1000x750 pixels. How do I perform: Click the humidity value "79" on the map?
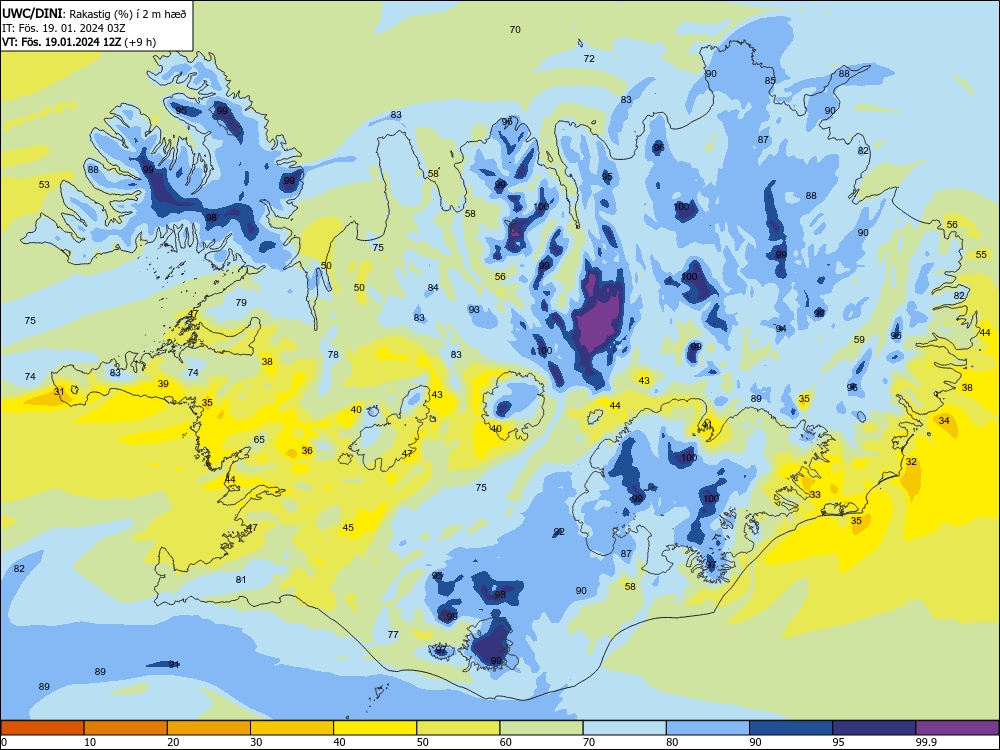click(241, 302)
